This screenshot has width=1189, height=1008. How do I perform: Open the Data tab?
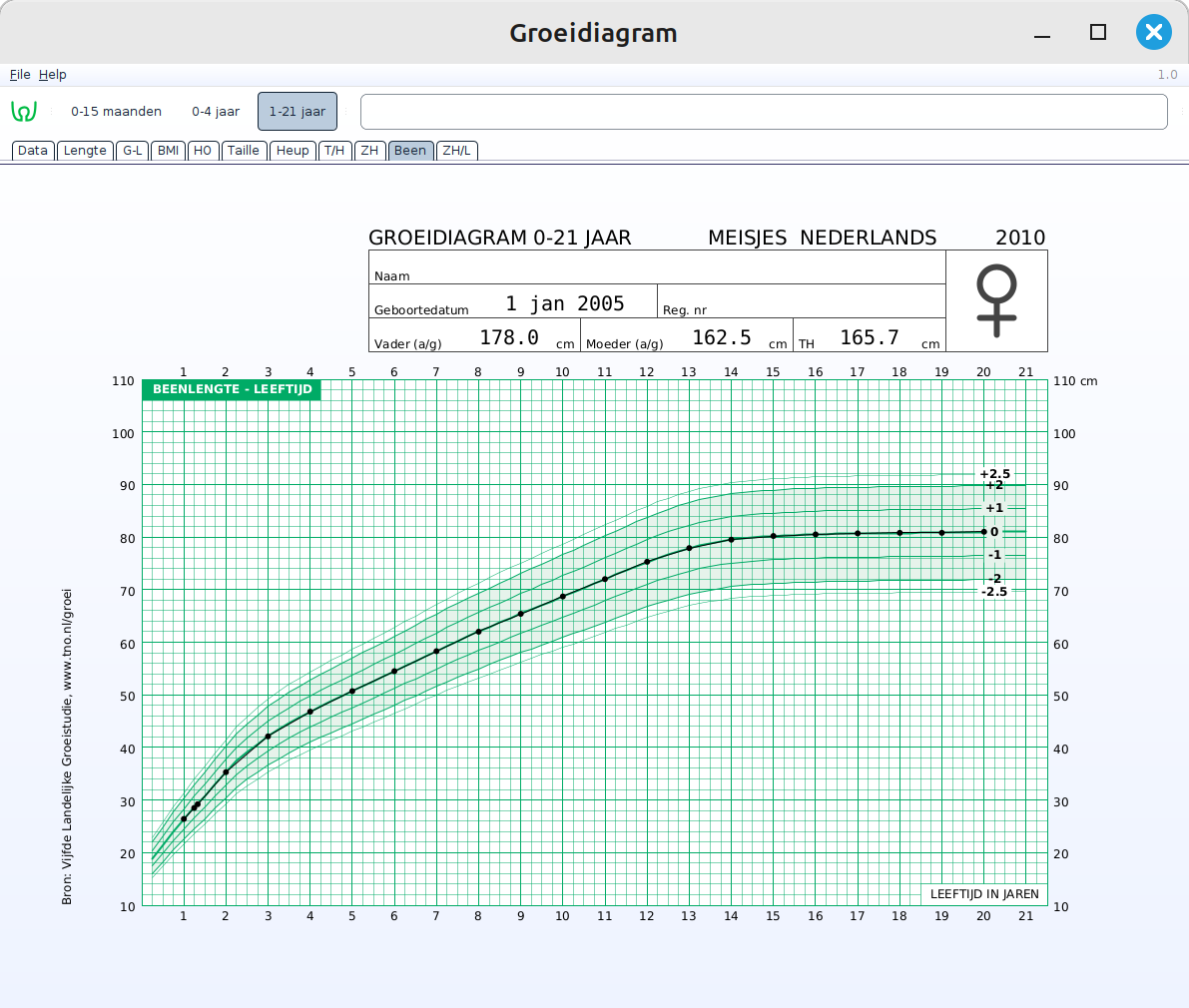33,151
